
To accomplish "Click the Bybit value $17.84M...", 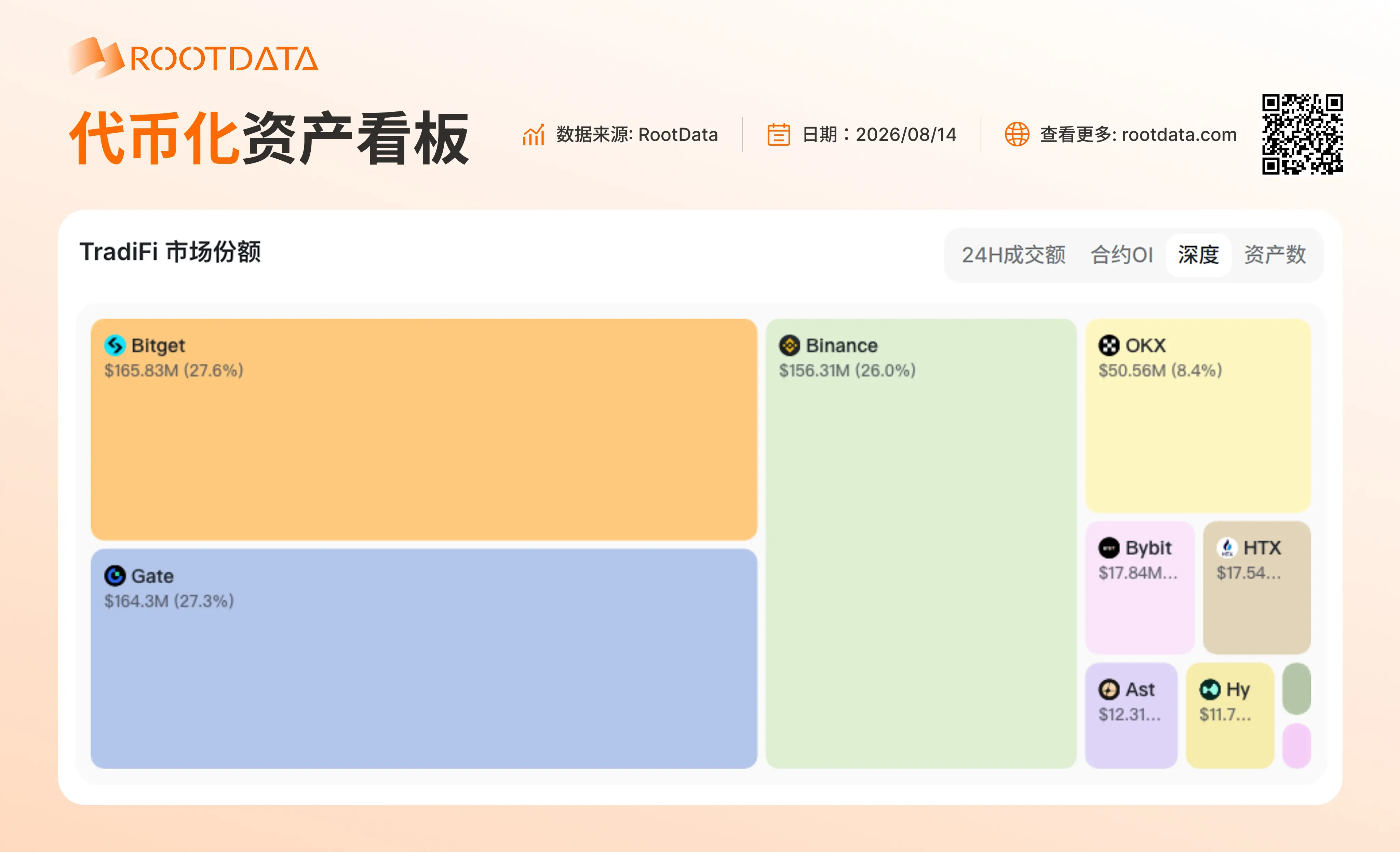I will [x=1137, y=573].
